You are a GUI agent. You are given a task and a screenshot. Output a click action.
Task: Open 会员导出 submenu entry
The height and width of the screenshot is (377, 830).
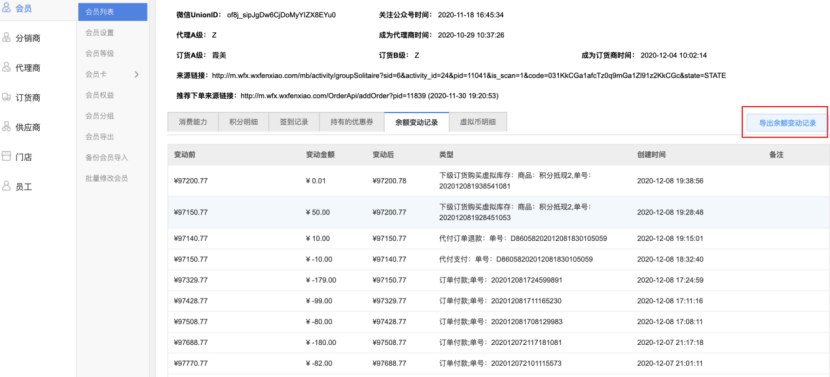coord(100,137)
